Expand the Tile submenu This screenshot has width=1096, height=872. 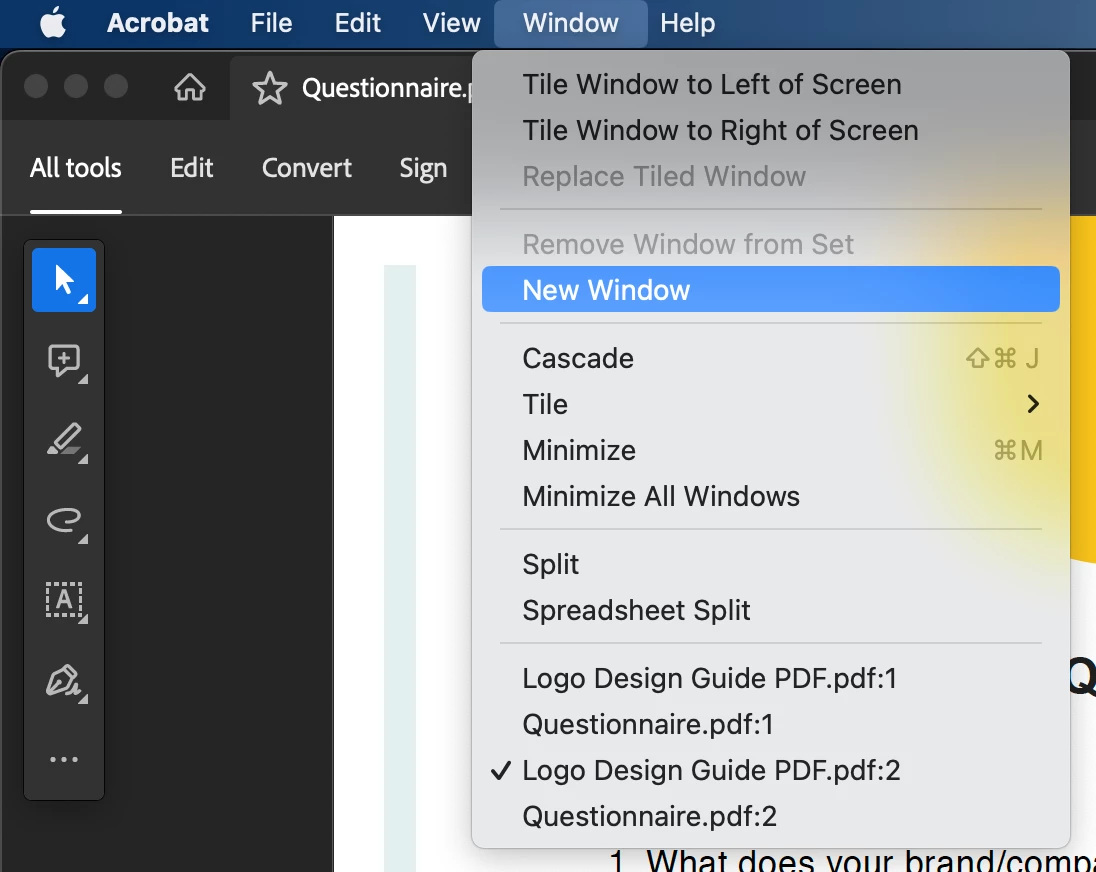pos(771,405)
